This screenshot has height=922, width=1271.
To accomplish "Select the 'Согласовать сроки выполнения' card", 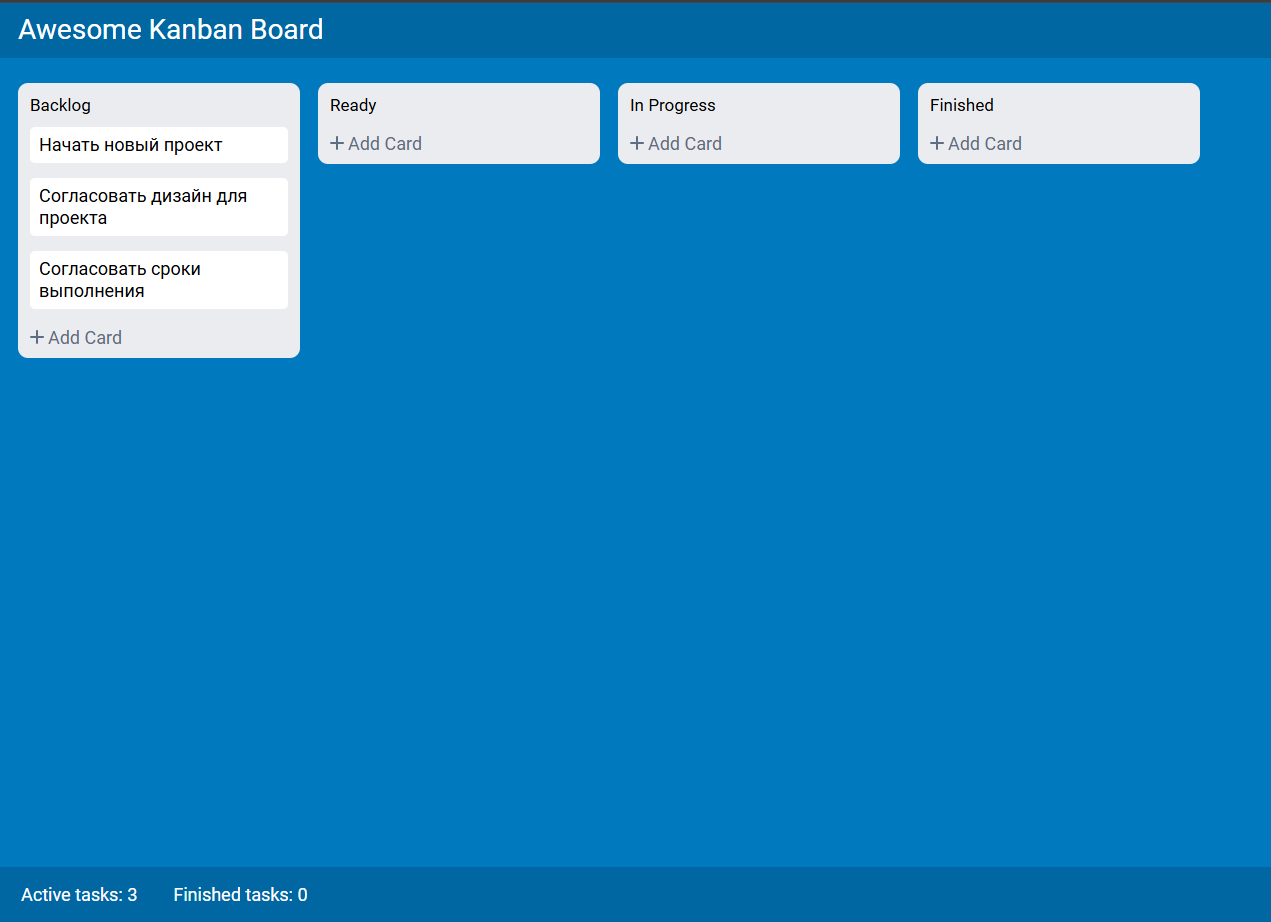I will pyautogui.click(x=158, y=280).
